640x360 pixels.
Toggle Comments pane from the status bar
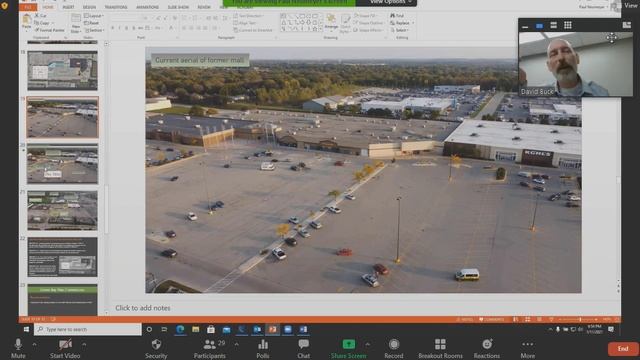tap(491, 320)
